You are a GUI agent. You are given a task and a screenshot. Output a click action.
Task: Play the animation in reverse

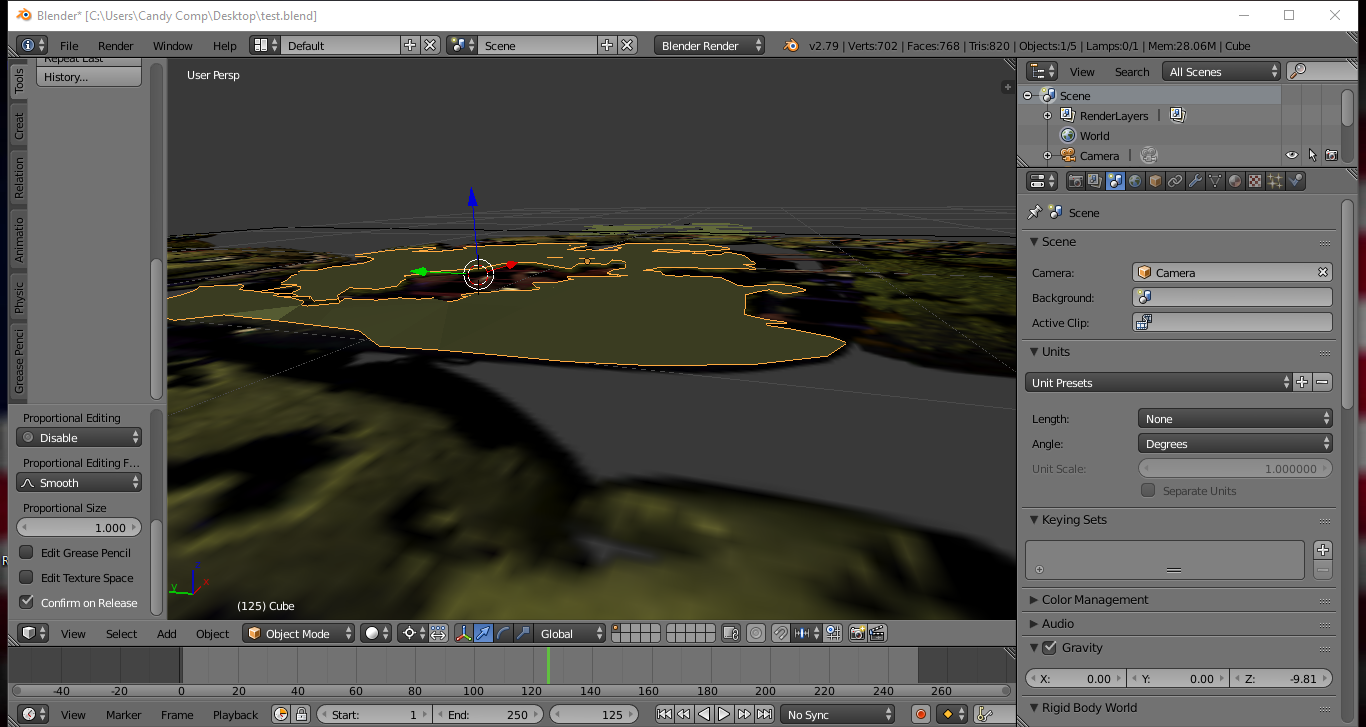[x=704, y=714]
